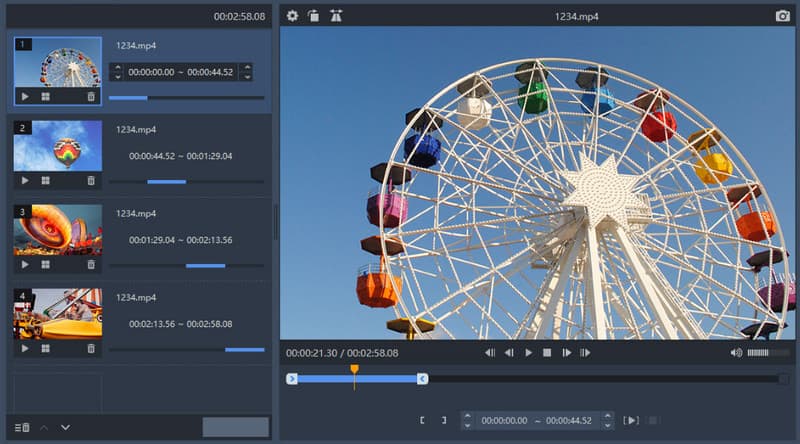This screenshot has height=444, width=800.
Task: Delete clip 2 with its trash icon
Action: pyautogui.click(x=91, y=181)
